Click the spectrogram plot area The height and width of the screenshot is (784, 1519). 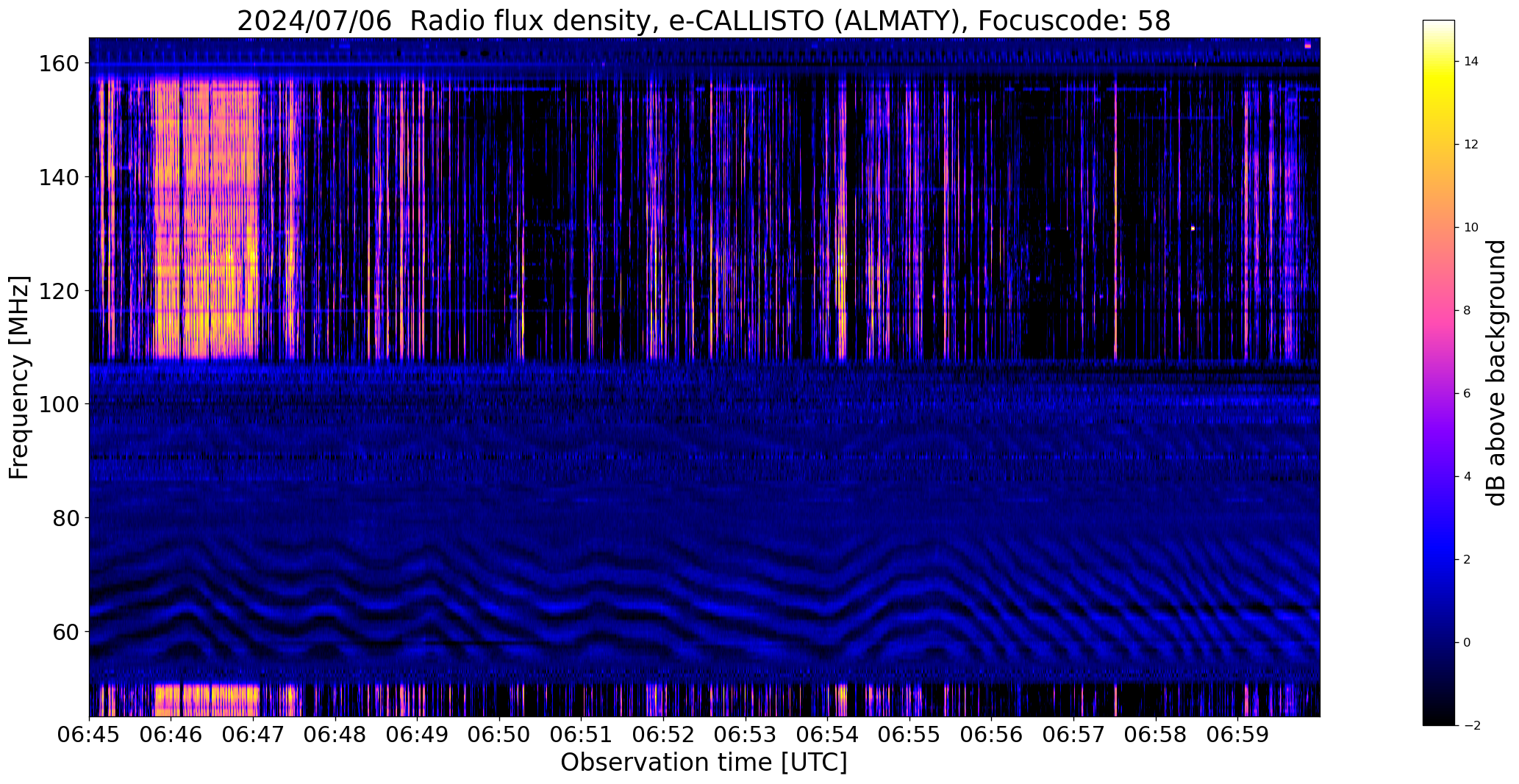coord(704,377)
